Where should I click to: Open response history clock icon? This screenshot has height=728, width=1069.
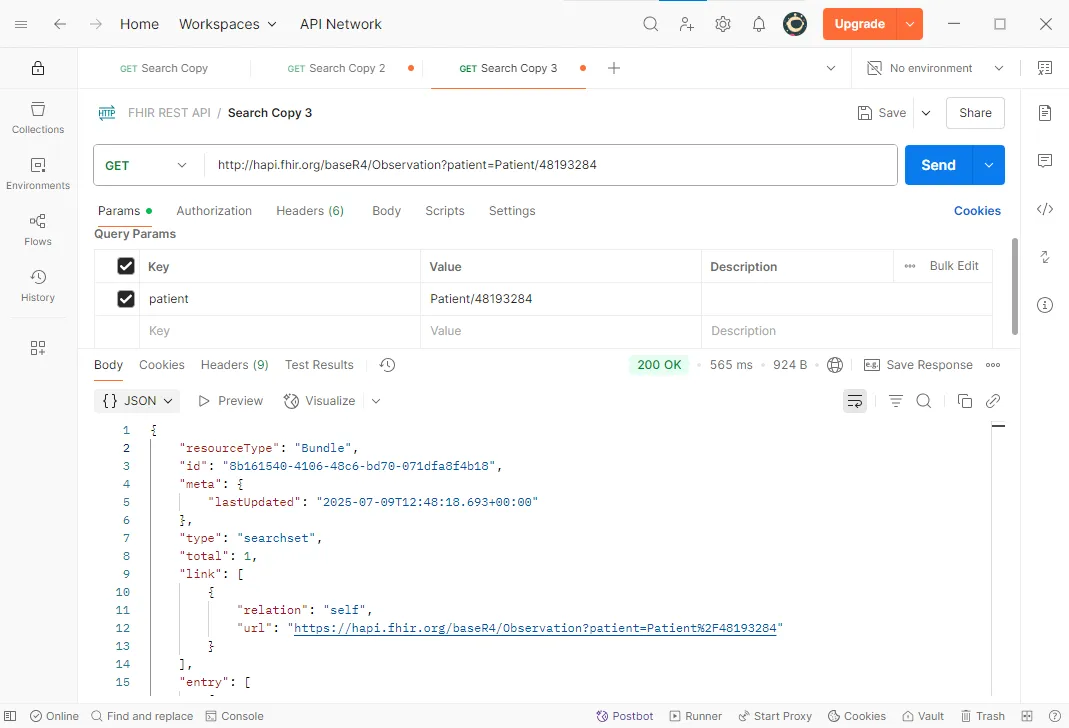tap(387, 365)
